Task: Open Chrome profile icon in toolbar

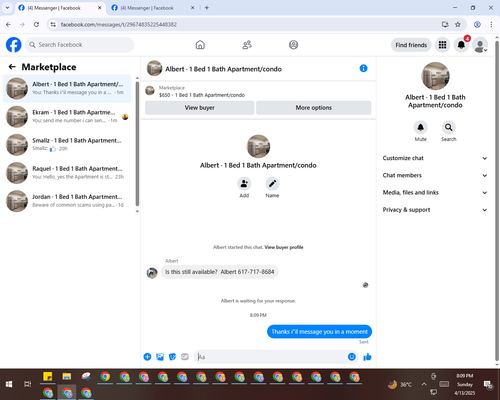Action: pyautogui.click(x=477, y=24)
